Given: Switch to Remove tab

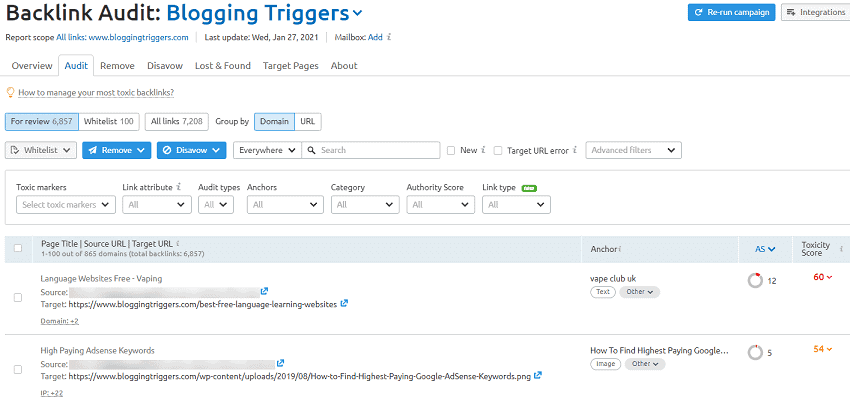Looking at the screenshot, I should pos(117,66).
